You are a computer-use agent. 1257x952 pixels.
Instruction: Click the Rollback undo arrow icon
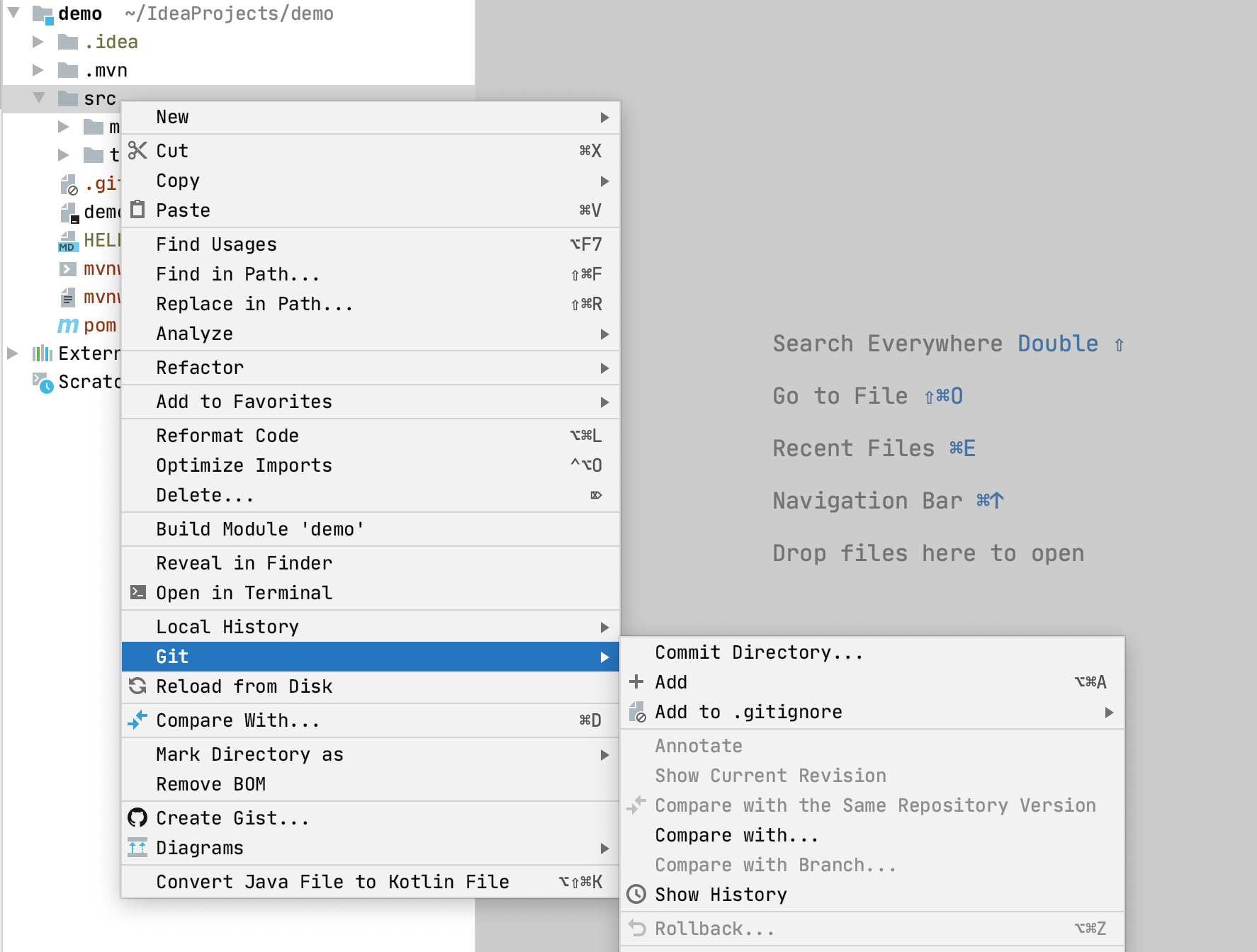click(x=637, y=928)
